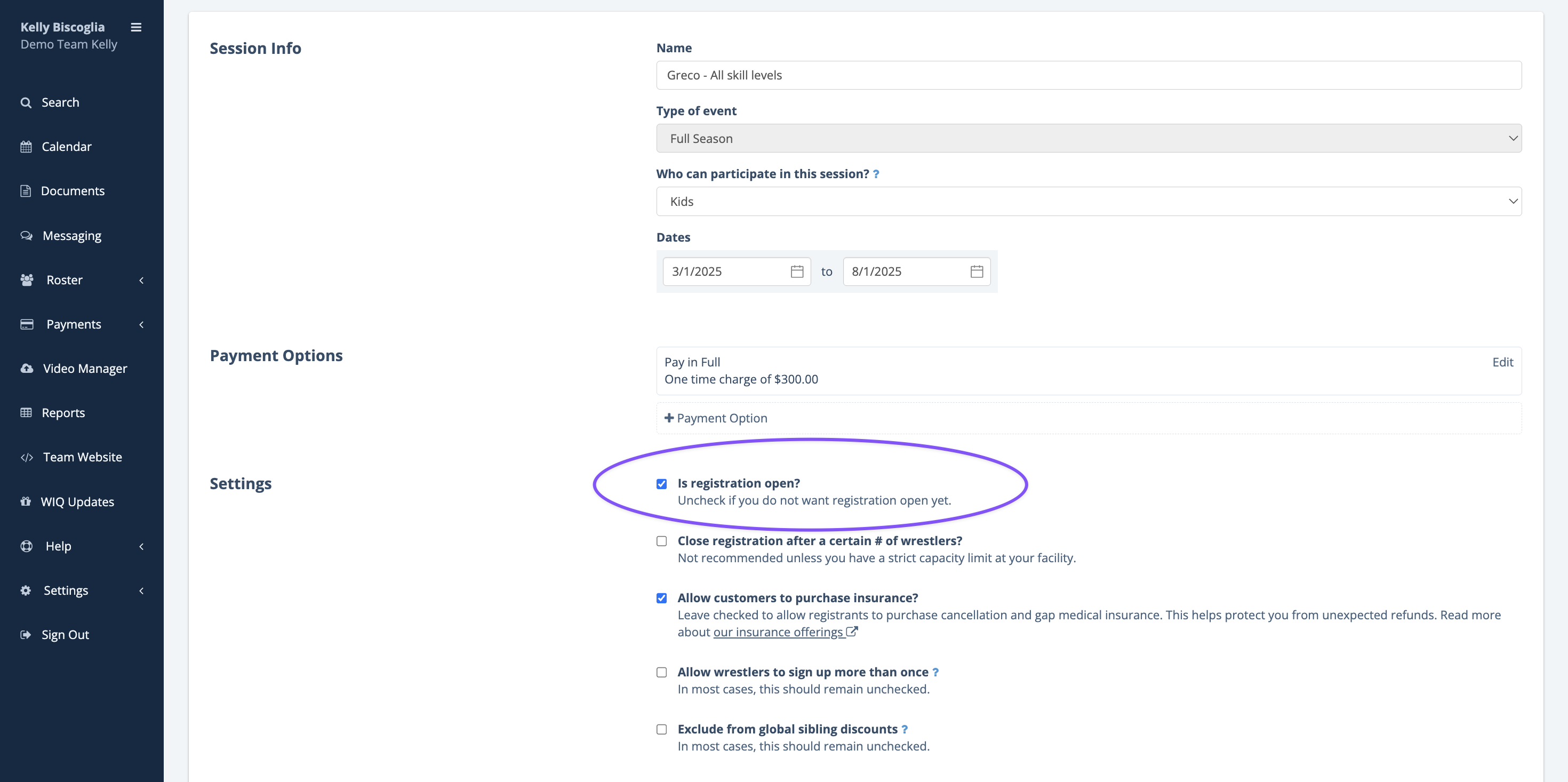Screen dimensions: 1568x782
Task: Click the Messaging chat bubble icon
Action: point(27,236)
